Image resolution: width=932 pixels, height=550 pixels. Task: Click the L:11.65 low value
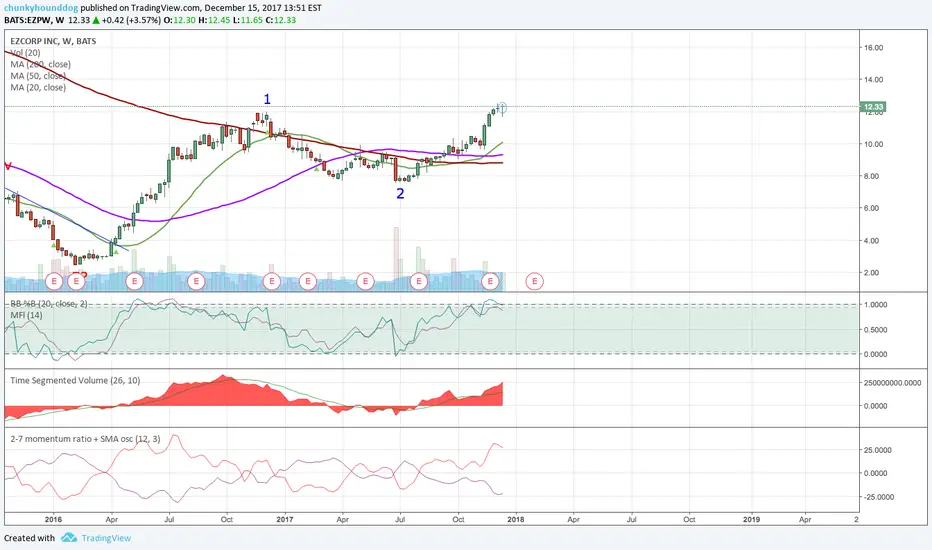248,20
